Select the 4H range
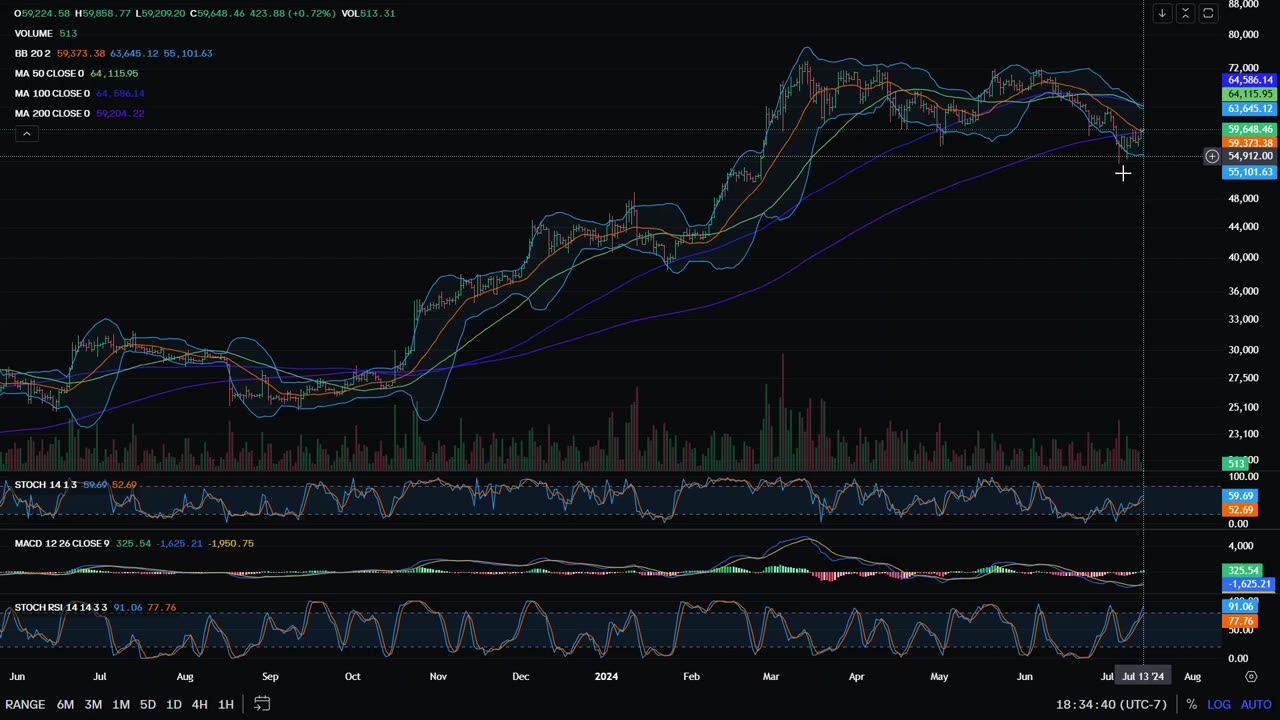 tap(199, 705)
